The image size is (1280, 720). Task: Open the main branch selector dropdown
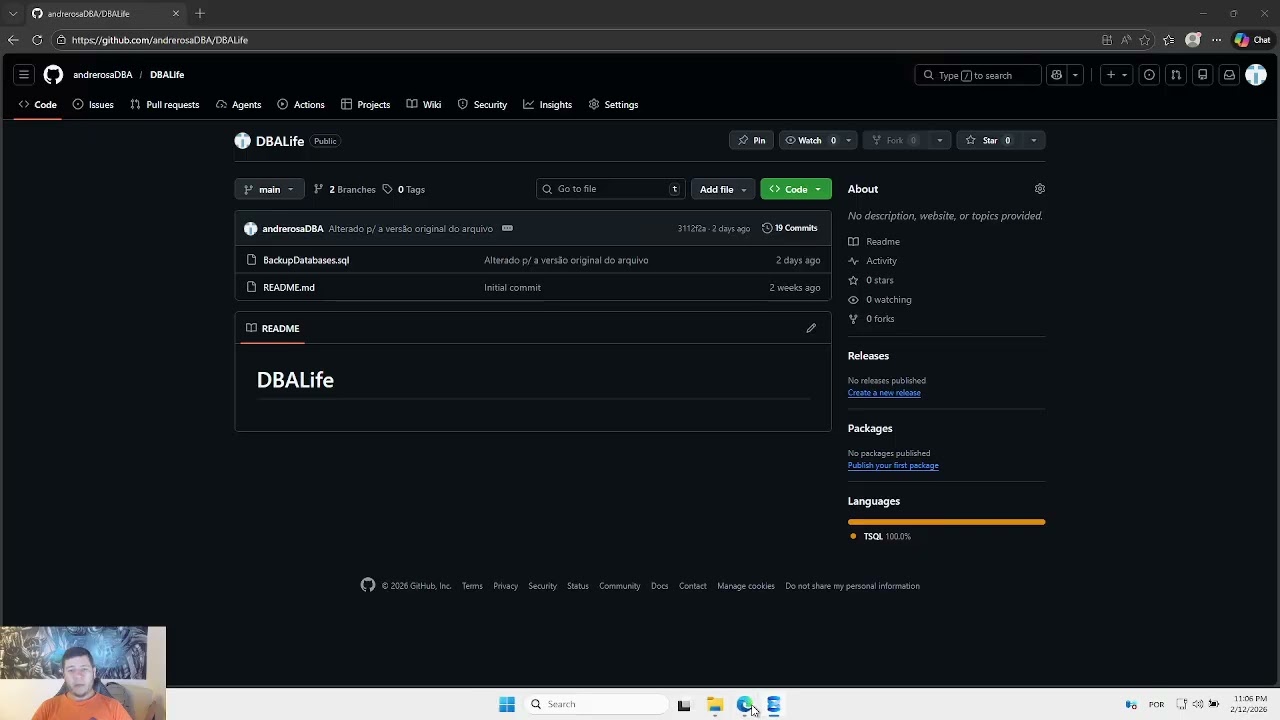tap(269, 189)
